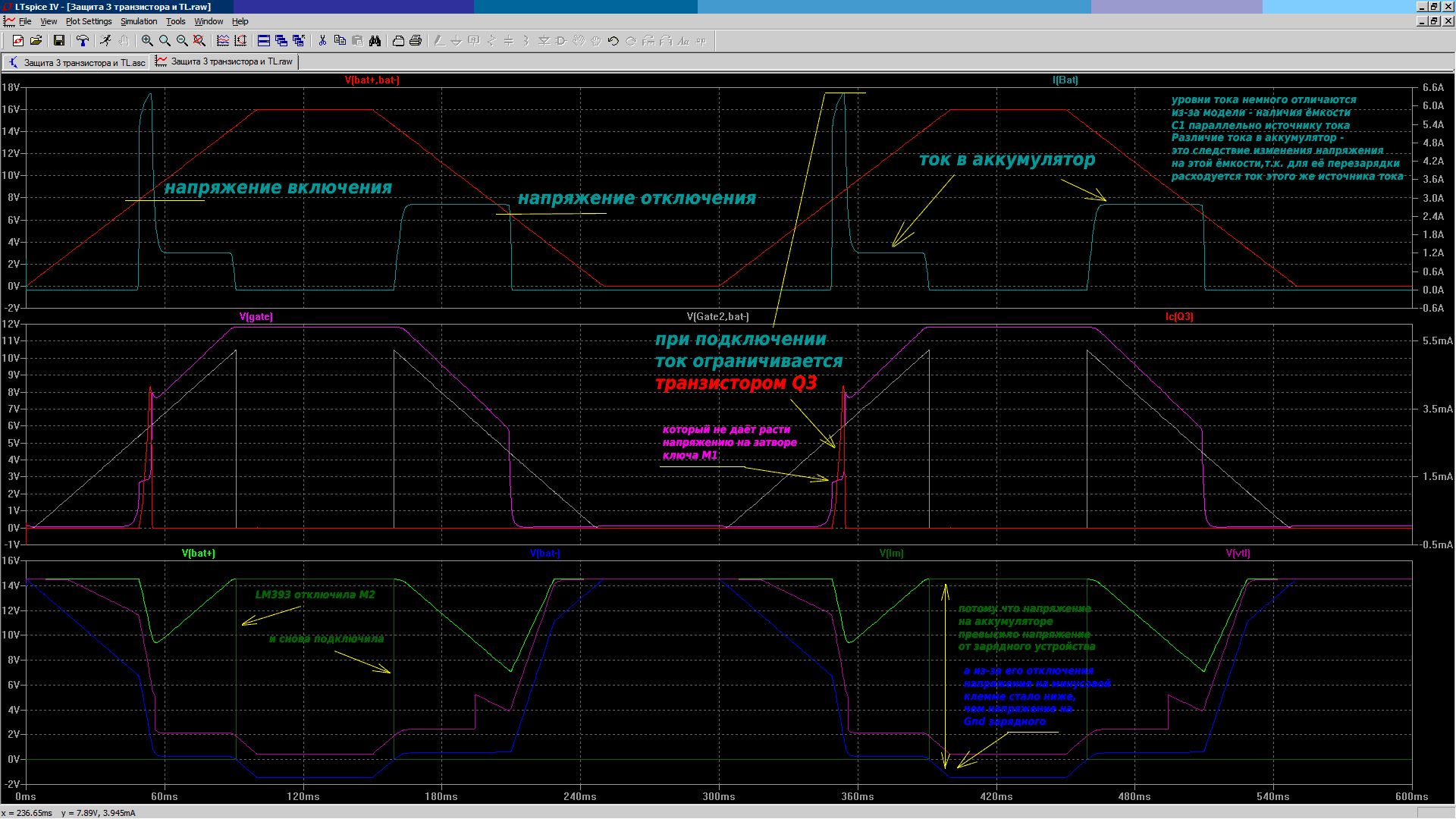Select the Move hand tool
The height and width of the screenshot is (819, 1456).
[579, 41]
